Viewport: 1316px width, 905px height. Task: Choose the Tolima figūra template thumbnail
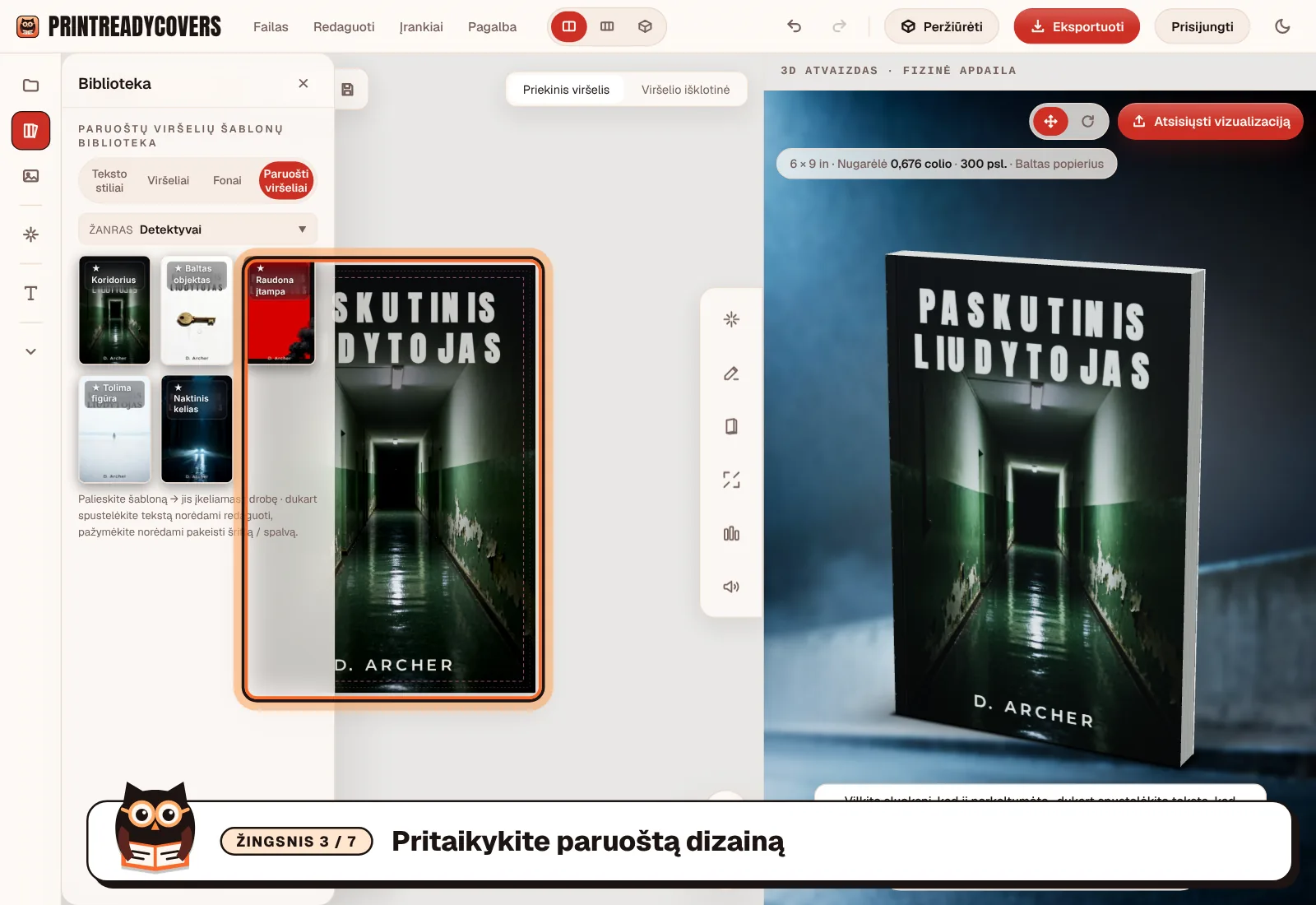(x=114, y=429)
